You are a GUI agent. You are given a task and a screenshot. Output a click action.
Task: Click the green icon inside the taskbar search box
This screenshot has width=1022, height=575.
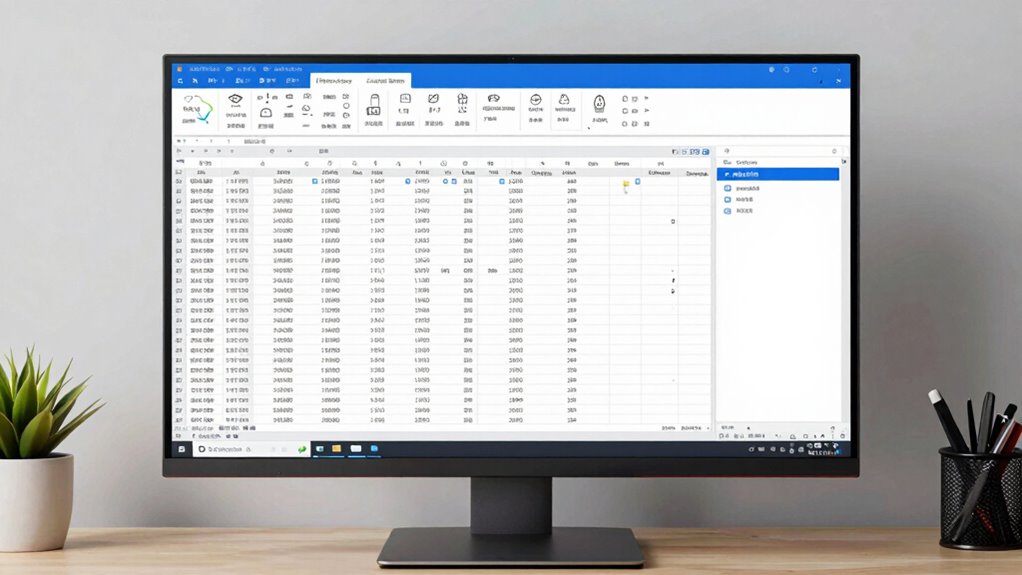pyautogui.click(x=302, y=449)
